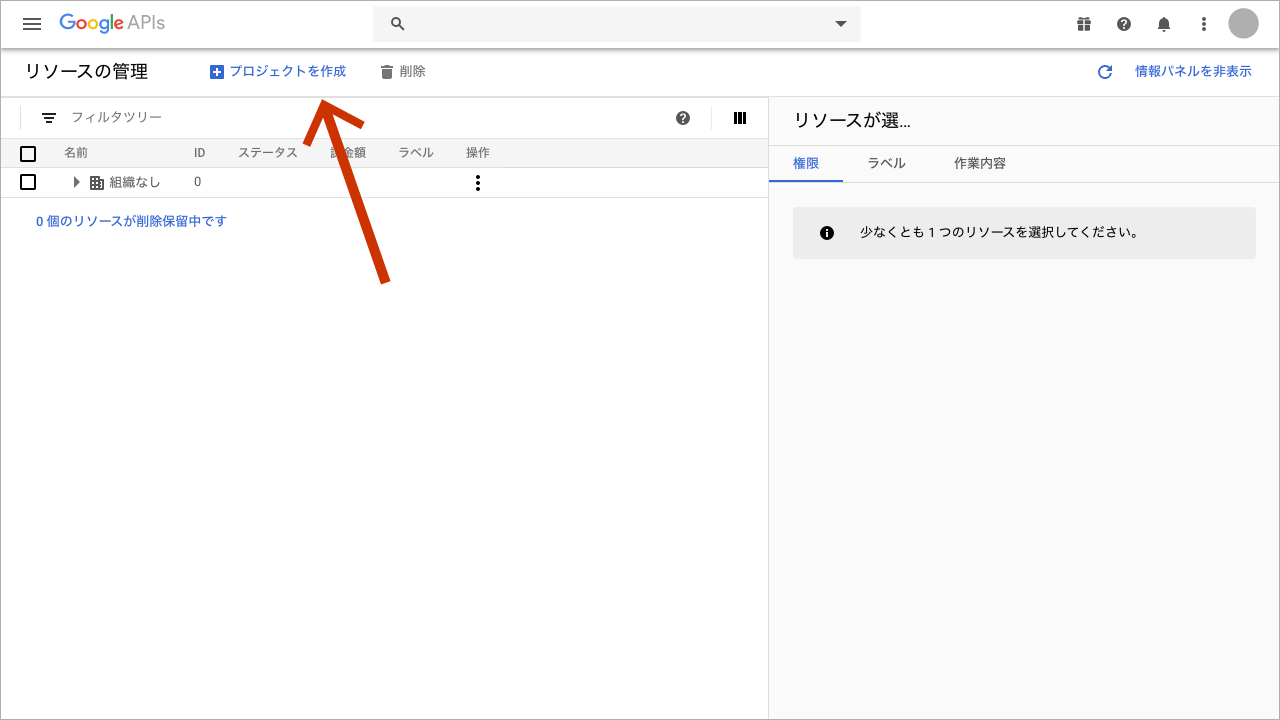
Task: Switch to the 作業内容 tab
Action: point(979,162)
